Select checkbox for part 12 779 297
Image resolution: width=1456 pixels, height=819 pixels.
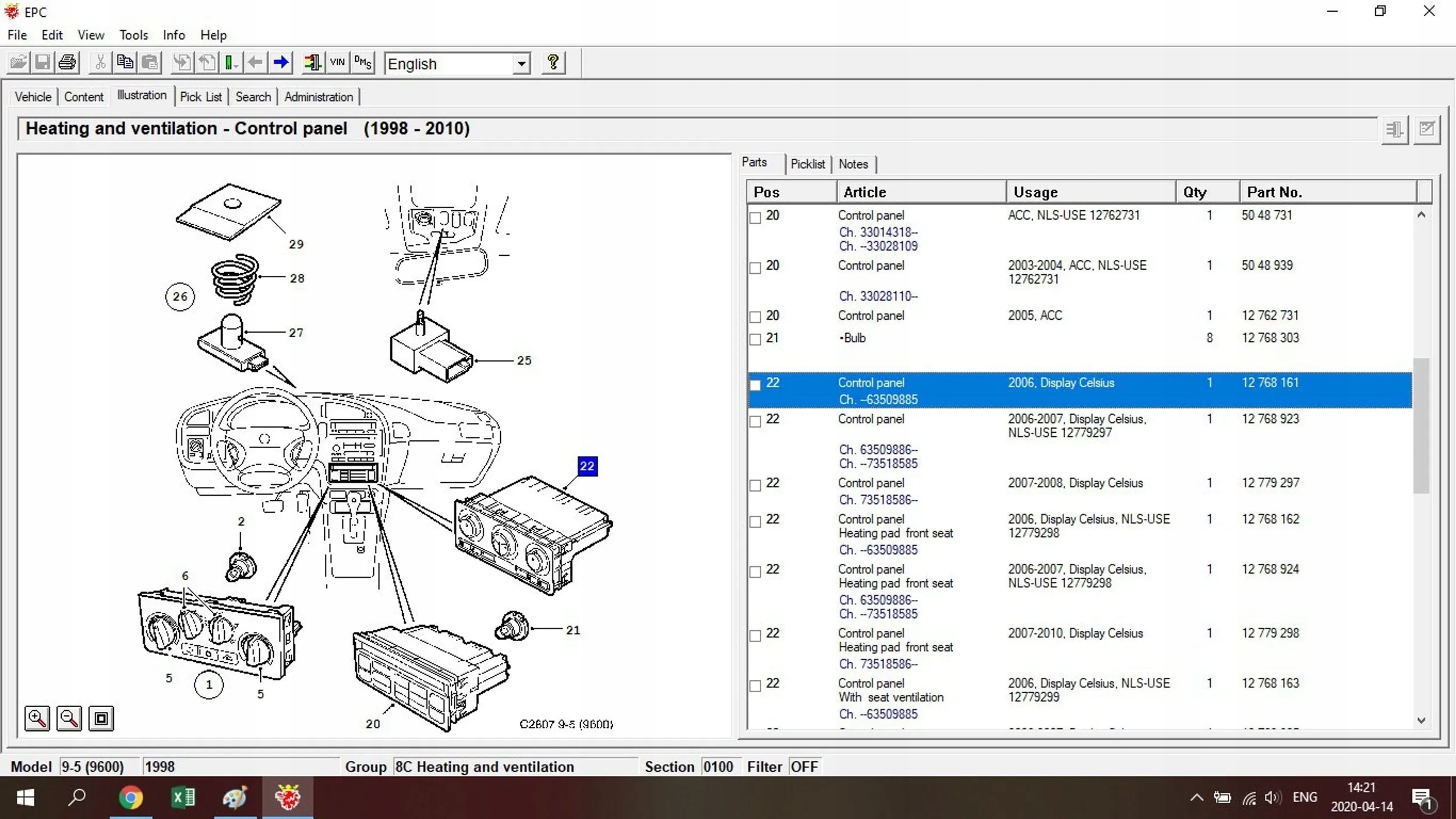point(755,485)
